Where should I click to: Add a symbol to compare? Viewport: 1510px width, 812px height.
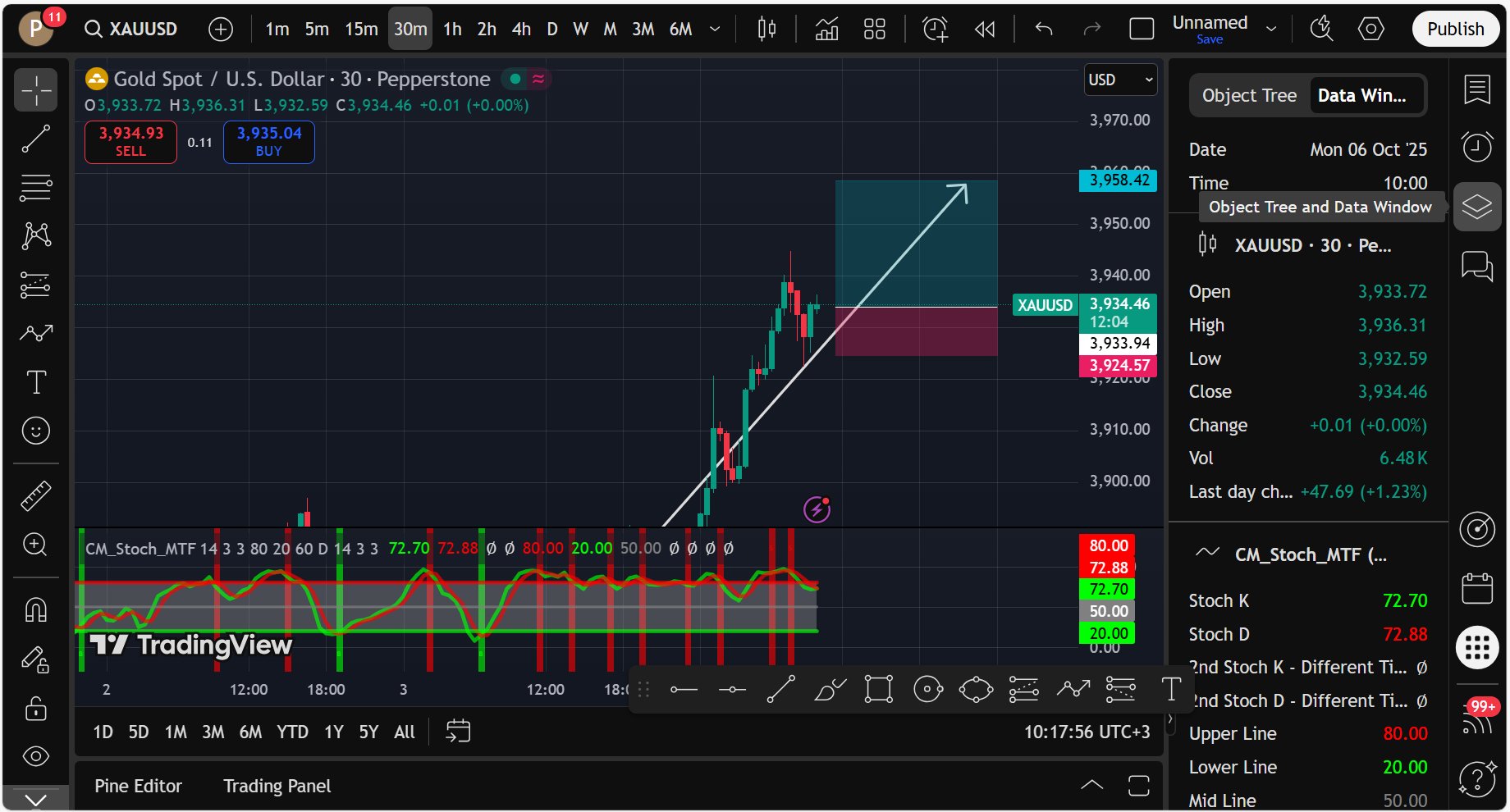pyautogui.click(x=221, y=30)
